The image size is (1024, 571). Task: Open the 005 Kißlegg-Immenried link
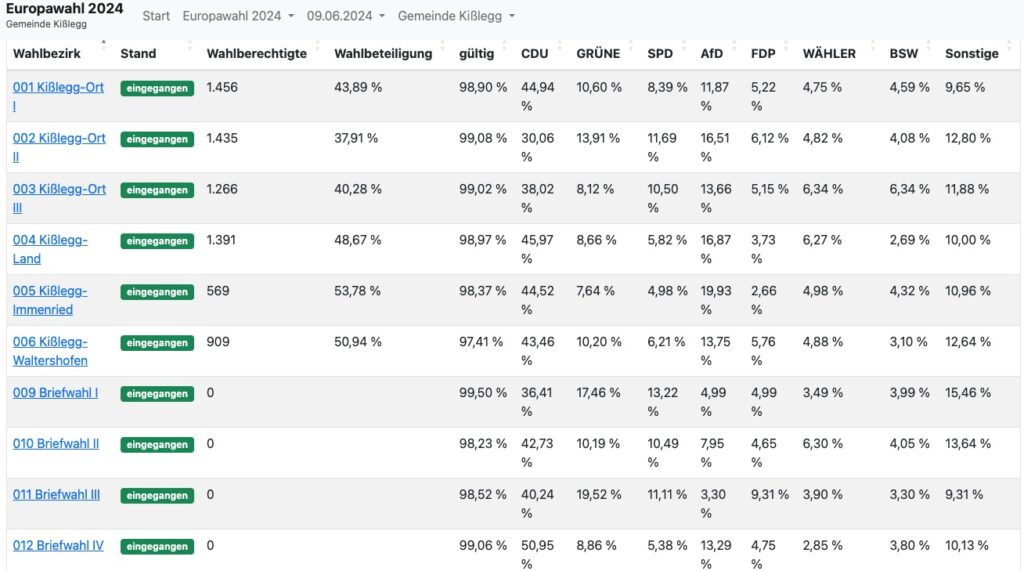(x=50, y=292)
